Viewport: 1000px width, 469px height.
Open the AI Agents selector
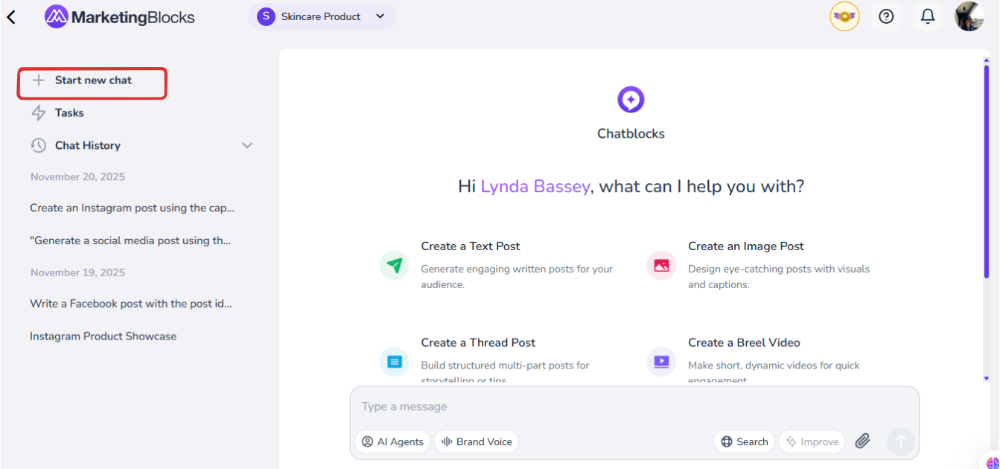pyautogui.click(x=393, y=441)
